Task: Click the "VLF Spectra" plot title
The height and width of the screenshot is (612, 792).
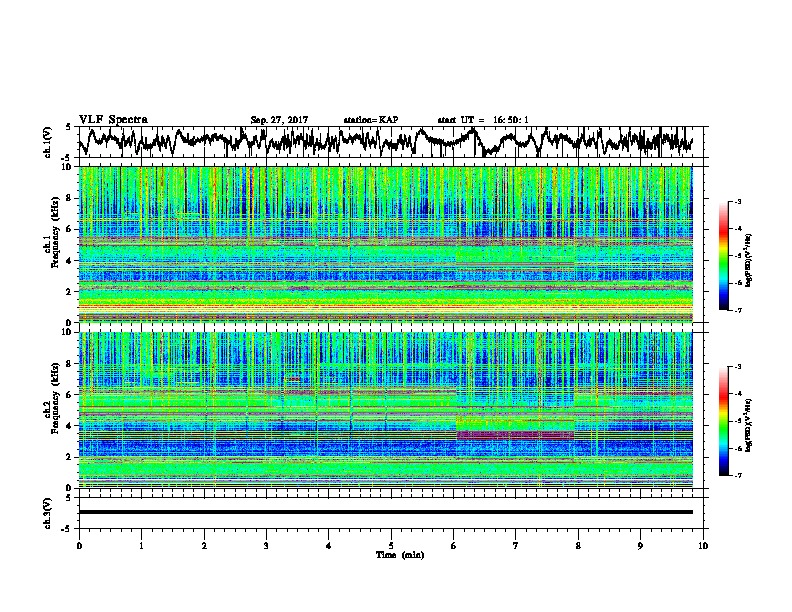Action: pyautogui.click(x=113, y=119)
